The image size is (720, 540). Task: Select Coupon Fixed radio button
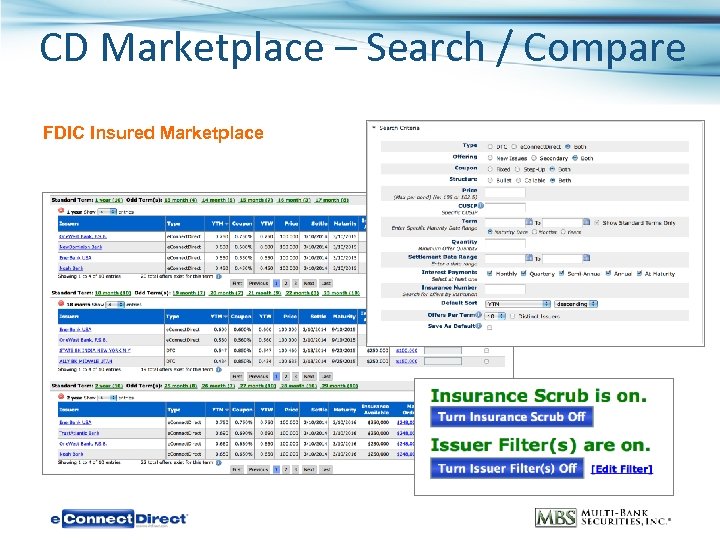pyautogui.click(x=490, y=169)
